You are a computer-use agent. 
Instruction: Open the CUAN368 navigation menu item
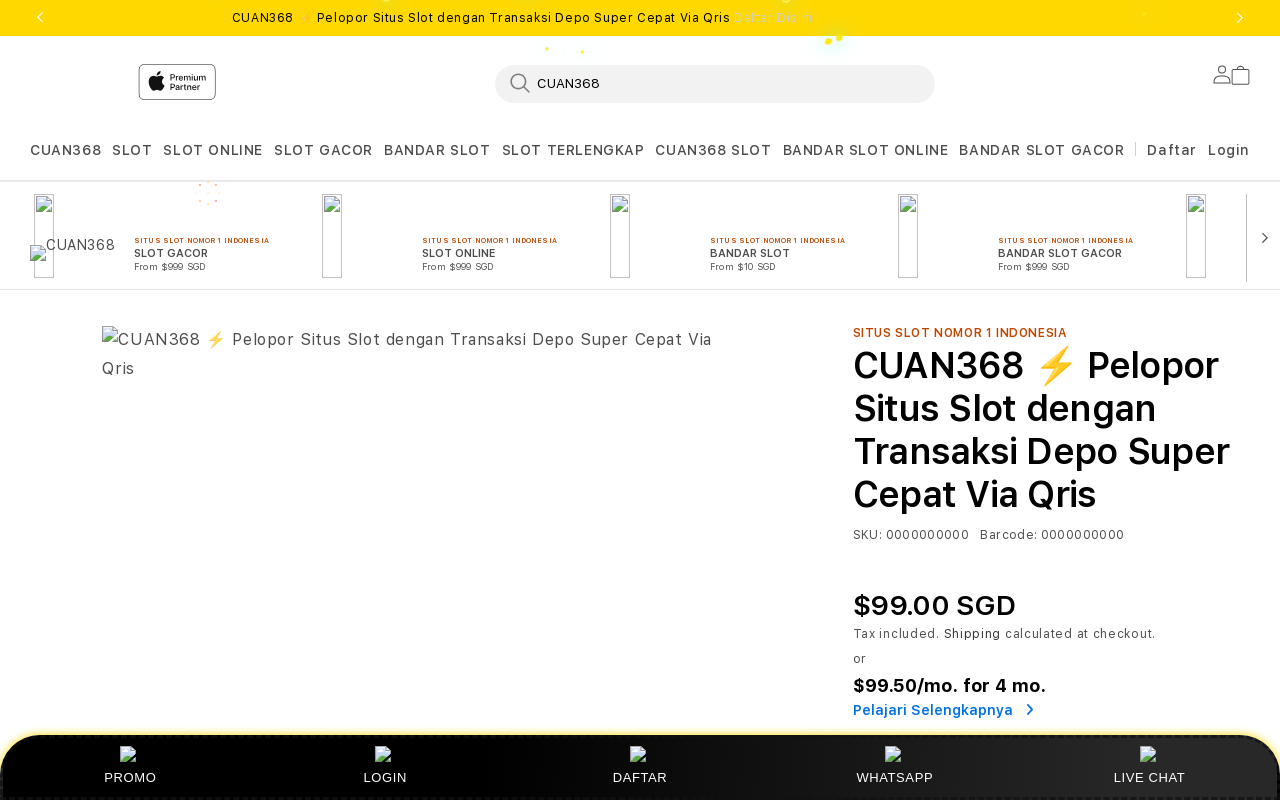pyautogui.click(x=66, y=150)
